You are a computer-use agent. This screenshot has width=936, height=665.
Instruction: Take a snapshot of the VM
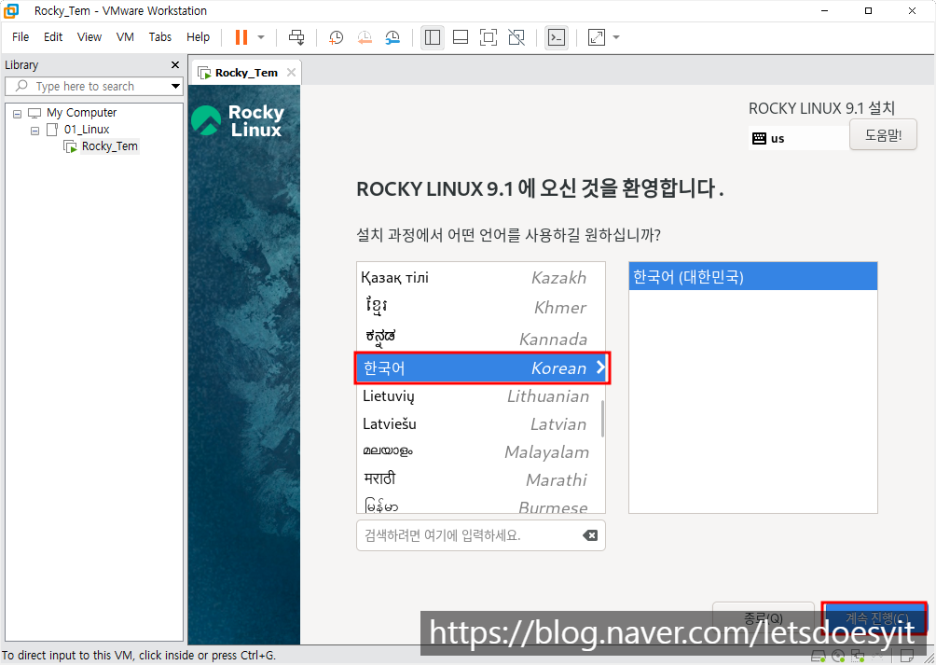[x=336, y=37]
